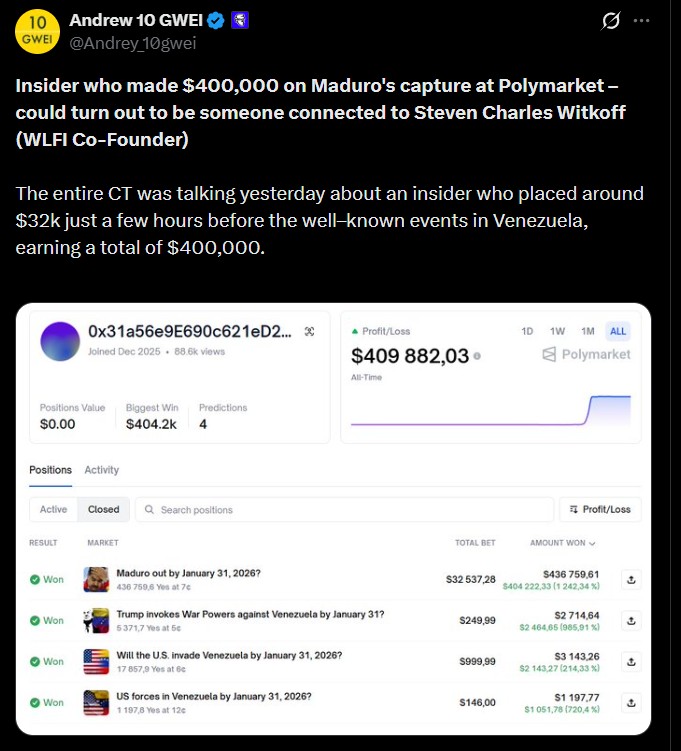Select the Closed positions filter
681x751 pixels.
(x=103, y=509)
